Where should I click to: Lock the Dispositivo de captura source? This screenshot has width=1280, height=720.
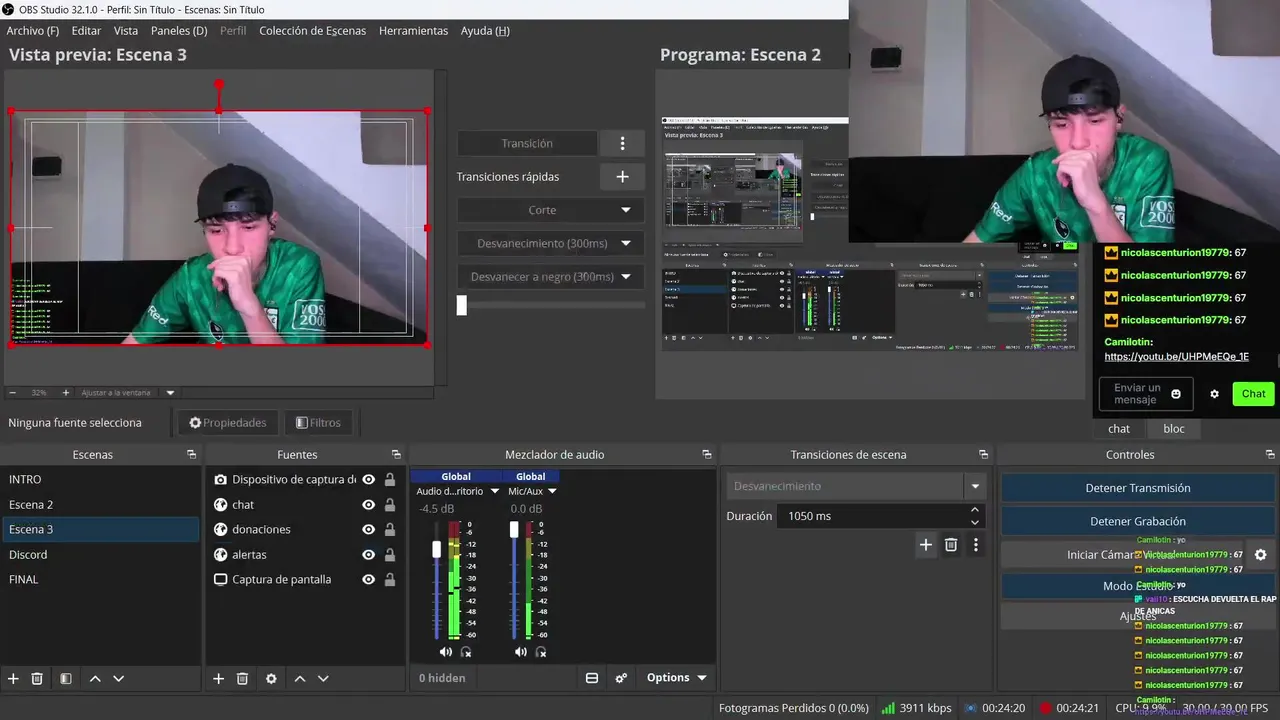pos(390,479)
